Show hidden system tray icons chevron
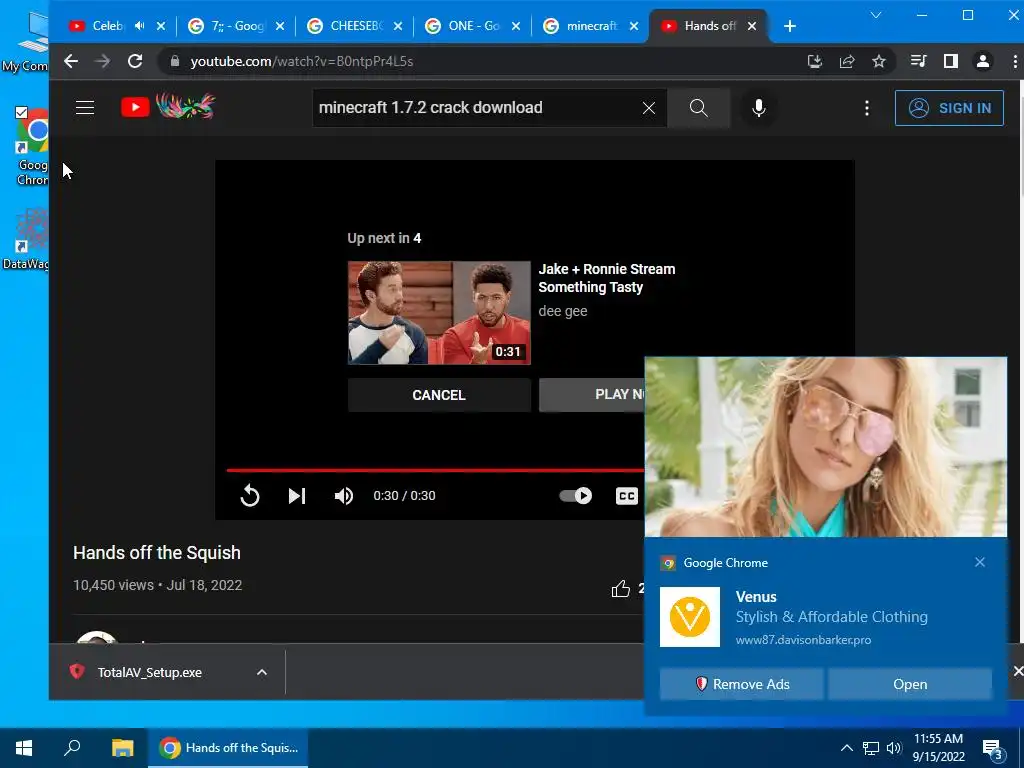This screenshot has height=768, width=1024. click(846, 748)
